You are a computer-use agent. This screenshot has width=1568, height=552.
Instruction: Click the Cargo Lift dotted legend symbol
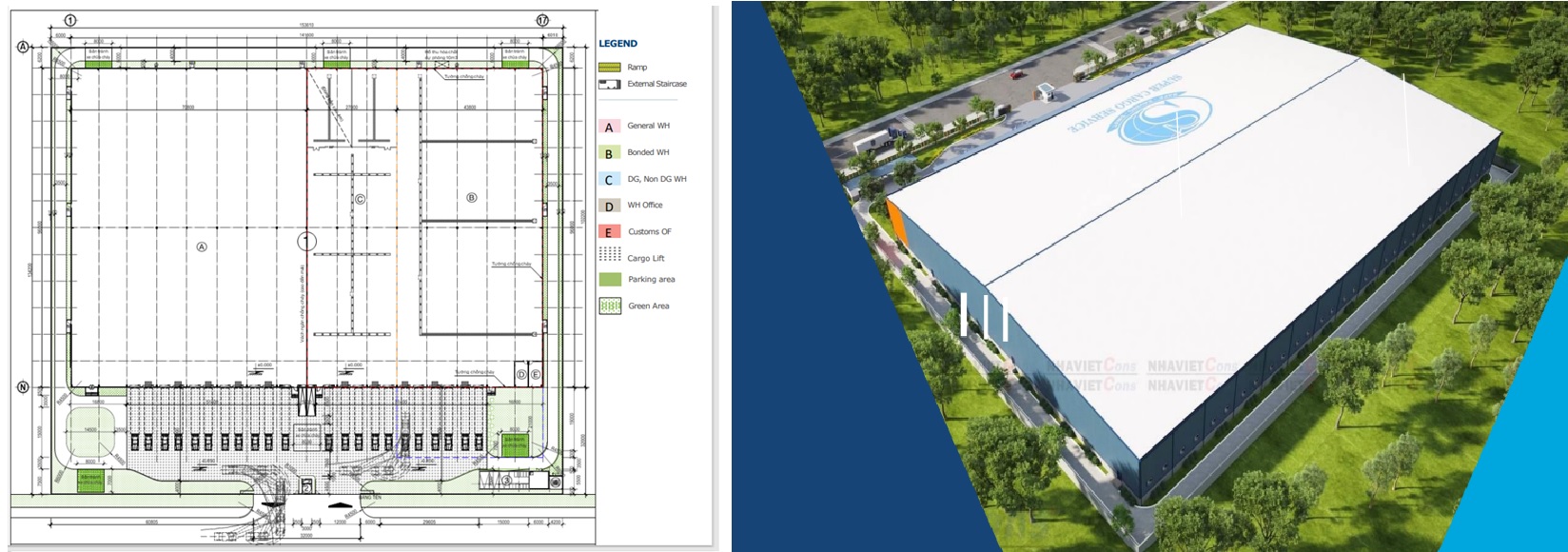(x=609, y=255)
